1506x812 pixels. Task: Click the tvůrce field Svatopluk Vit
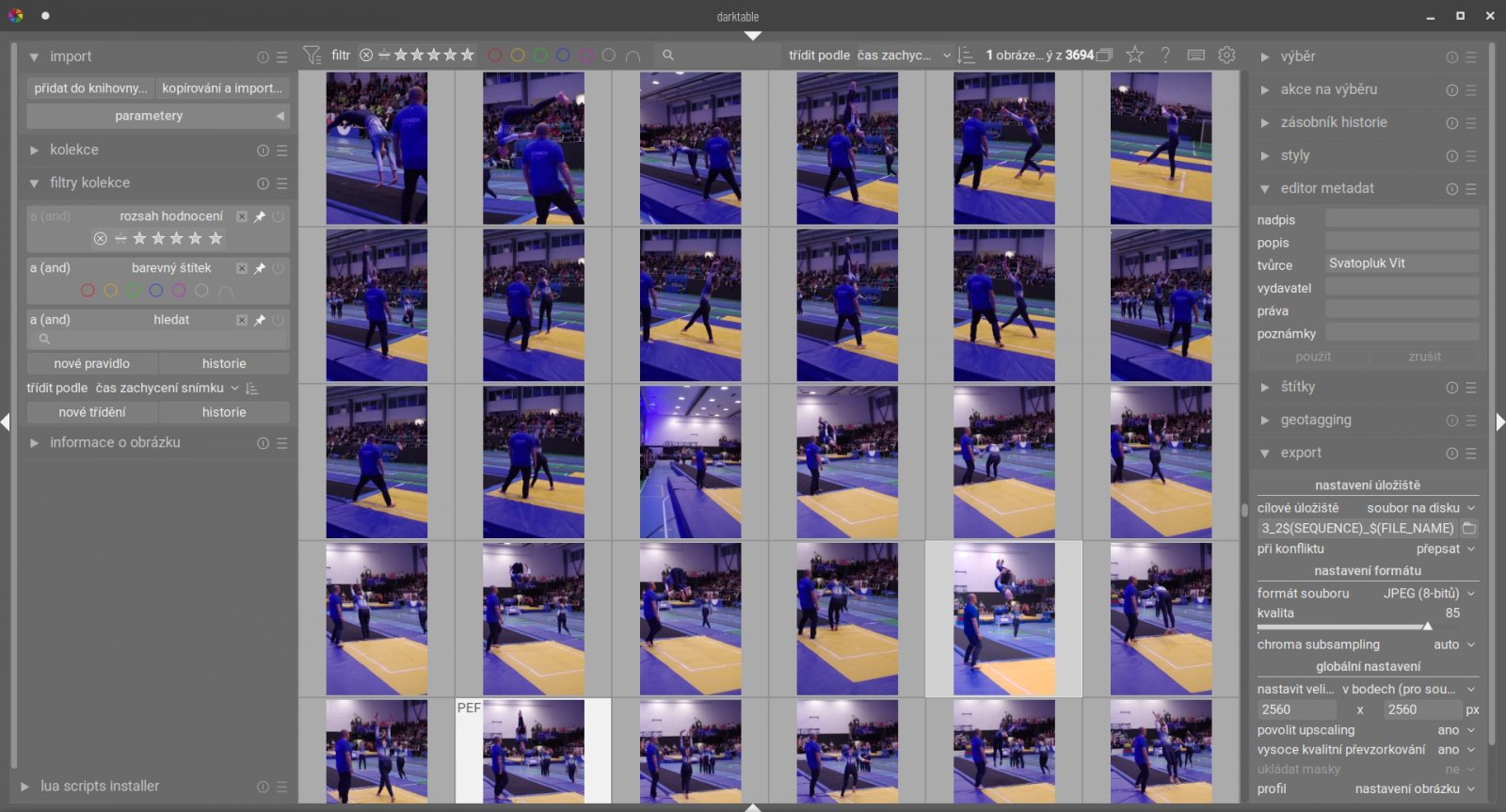coord(1402,264)
